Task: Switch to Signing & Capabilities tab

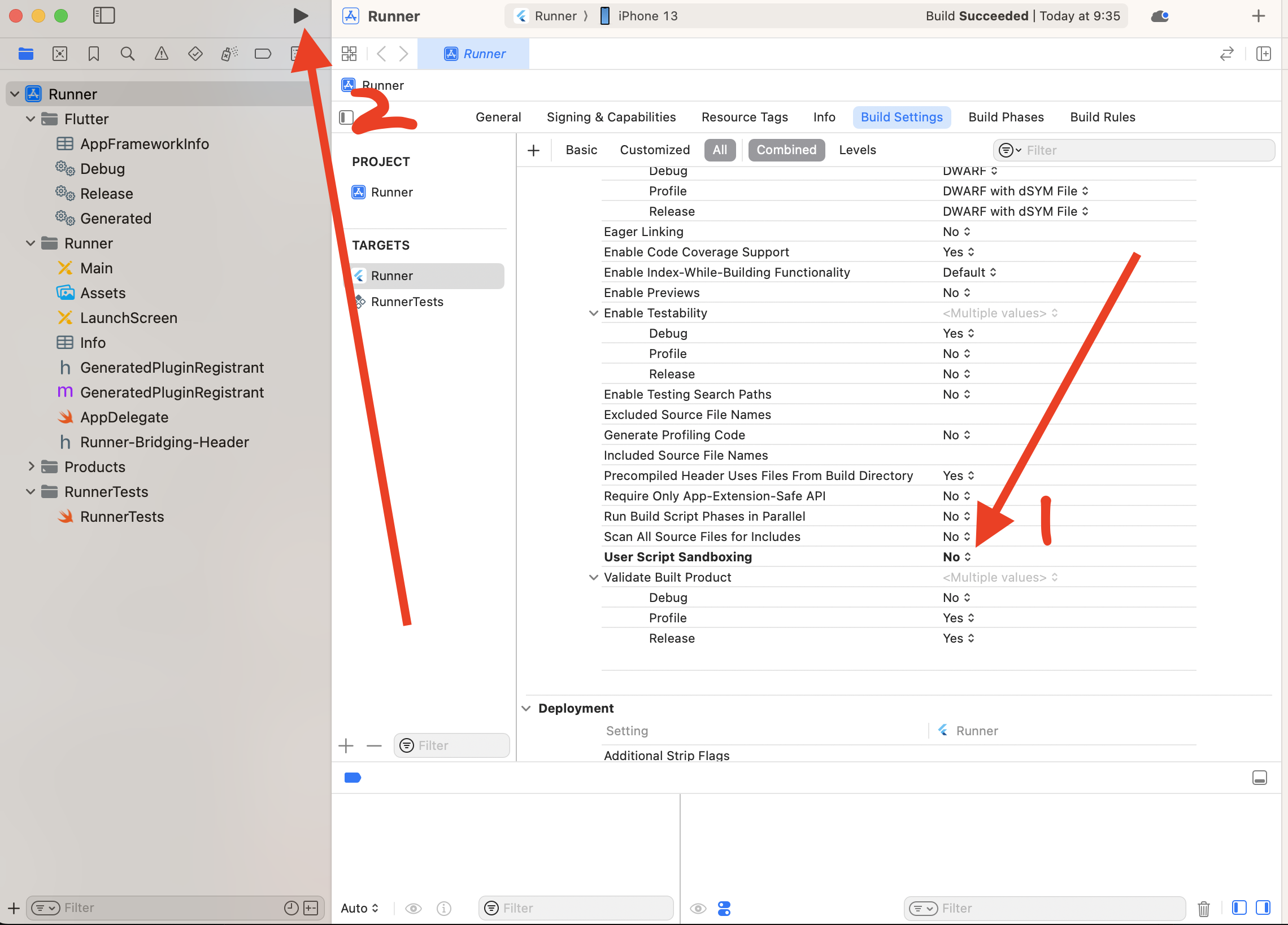Action: (611, 117)
